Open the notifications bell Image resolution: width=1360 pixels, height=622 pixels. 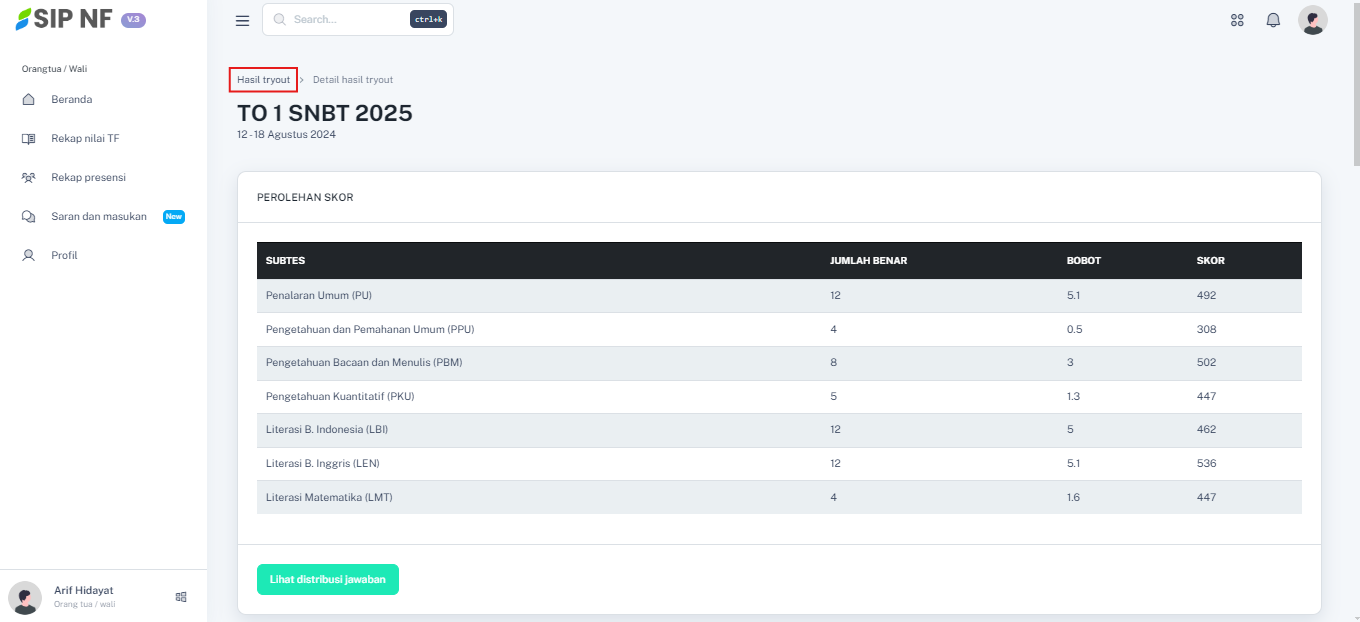tap(1273, 20)
